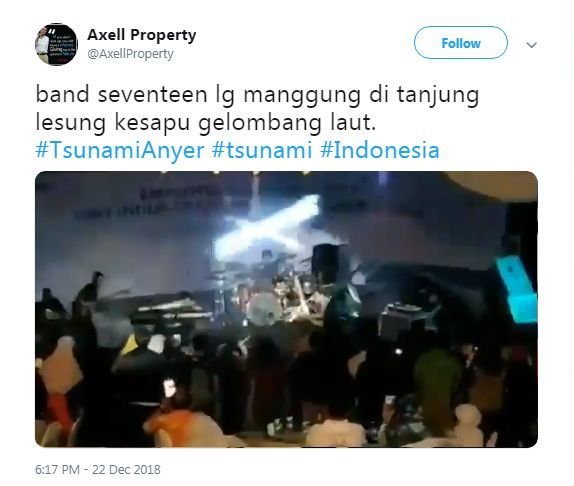This screenshot has width=574, height=486.
Task: Open the #Indonesia hashtag
Action: (380, 150)
